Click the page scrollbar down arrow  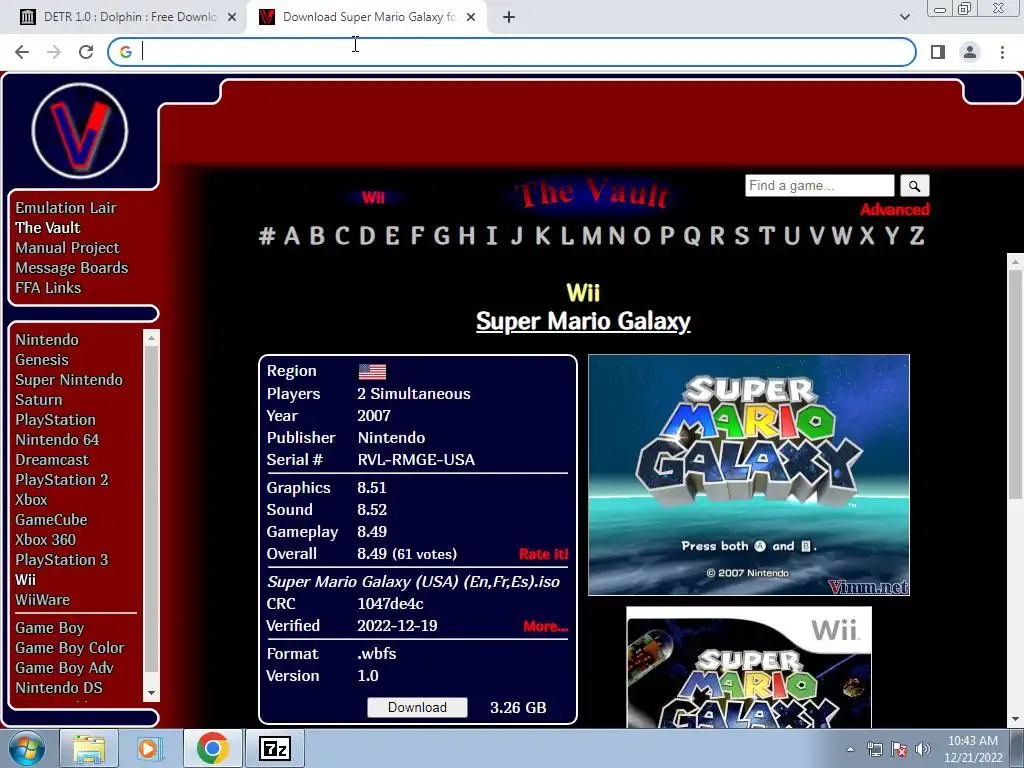point(1015,720)
